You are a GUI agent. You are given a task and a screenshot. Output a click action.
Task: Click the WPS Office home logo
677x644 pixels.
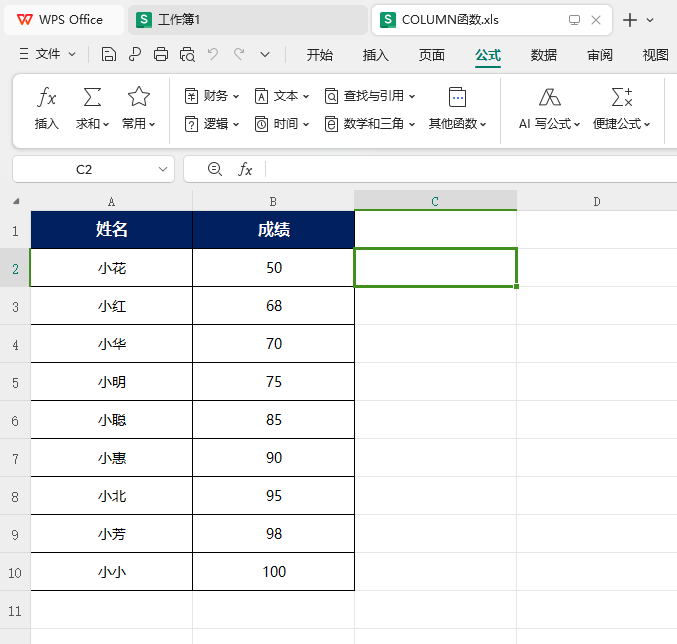[24, 20]
